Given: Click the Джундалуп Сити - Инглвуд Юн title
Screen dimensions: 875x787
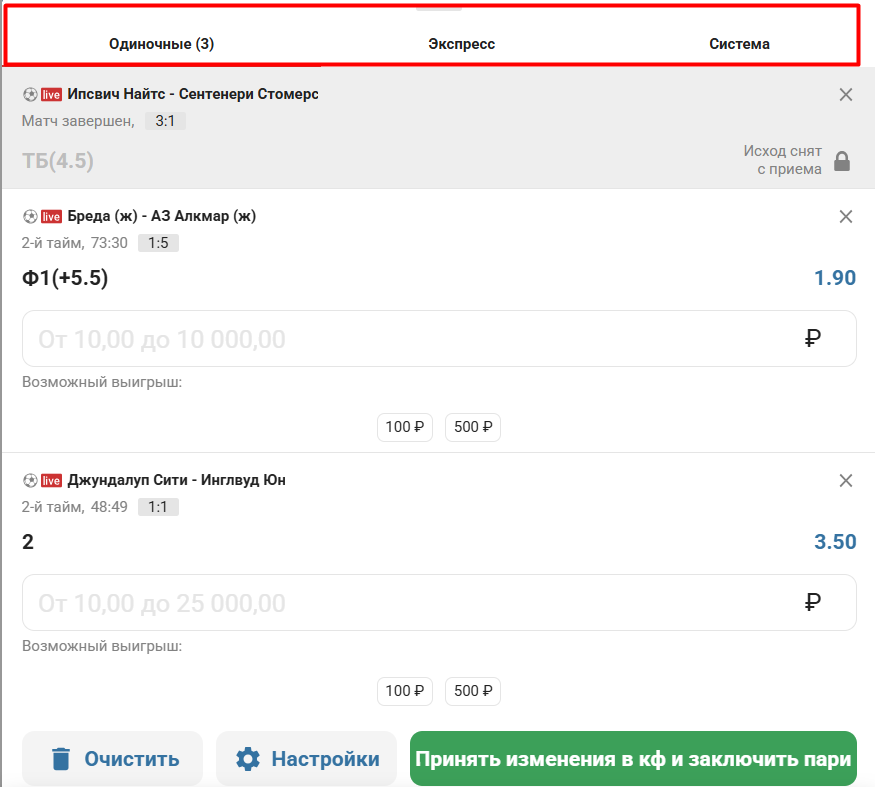Looking at the screenshot, I should tap(176, 480).
